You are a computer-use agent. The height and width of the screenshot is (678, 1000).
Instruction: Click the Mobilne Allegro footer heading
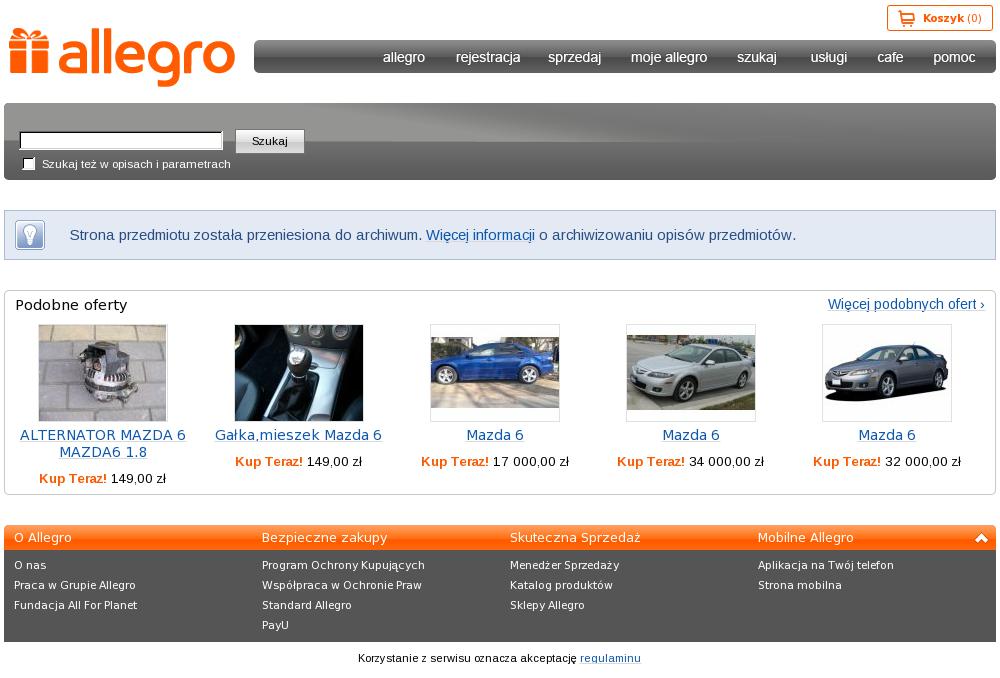point(805,538)
